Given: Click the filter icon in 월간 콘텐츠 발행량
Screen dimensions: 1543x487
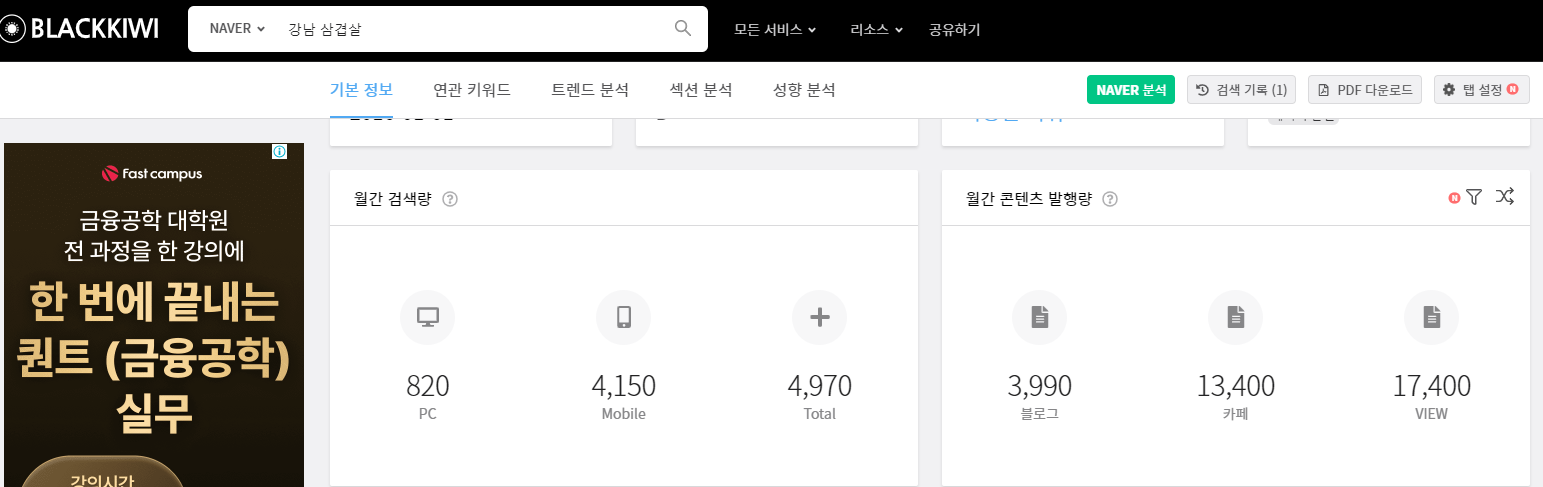Looking at the screenshot, I should [1474, 197].
